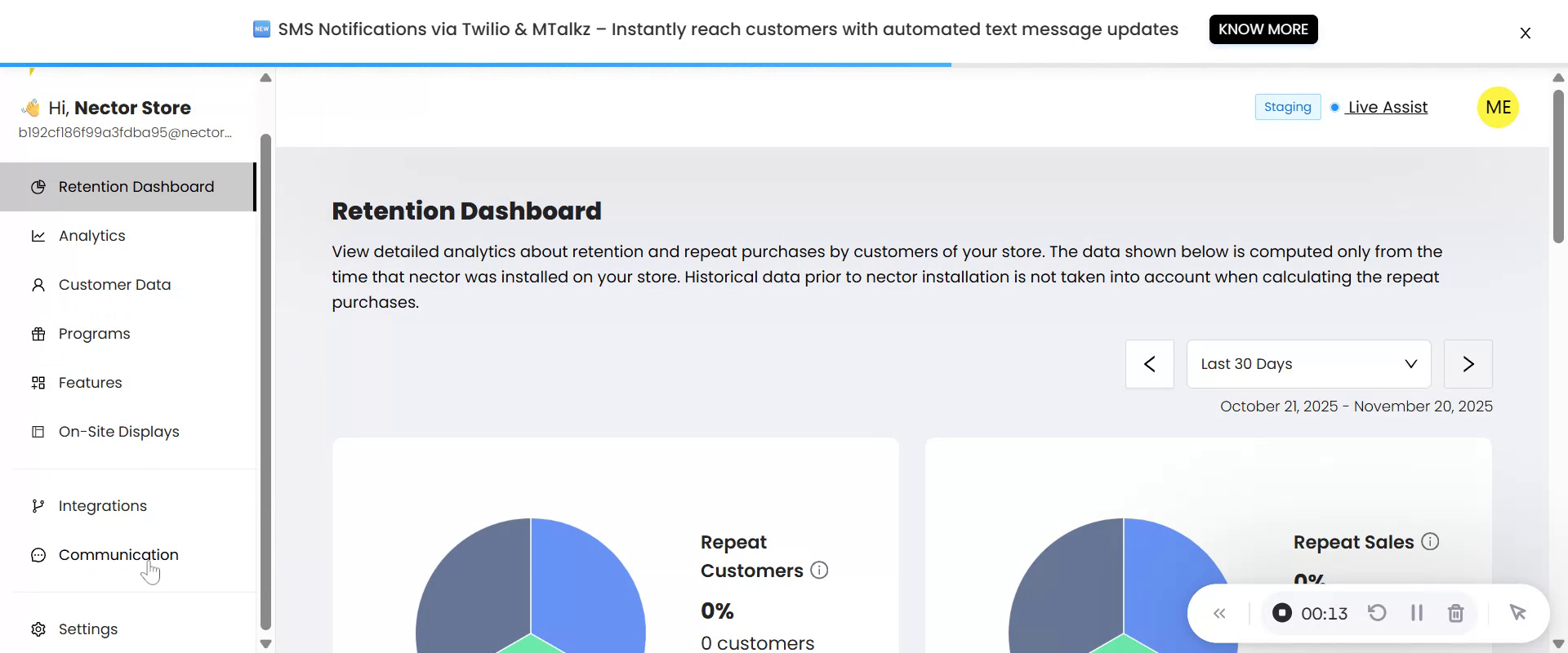Click the KNOW MORE button
Image resolution: width=1568 pixels, height=653 pixels.
pos(1263,29)
